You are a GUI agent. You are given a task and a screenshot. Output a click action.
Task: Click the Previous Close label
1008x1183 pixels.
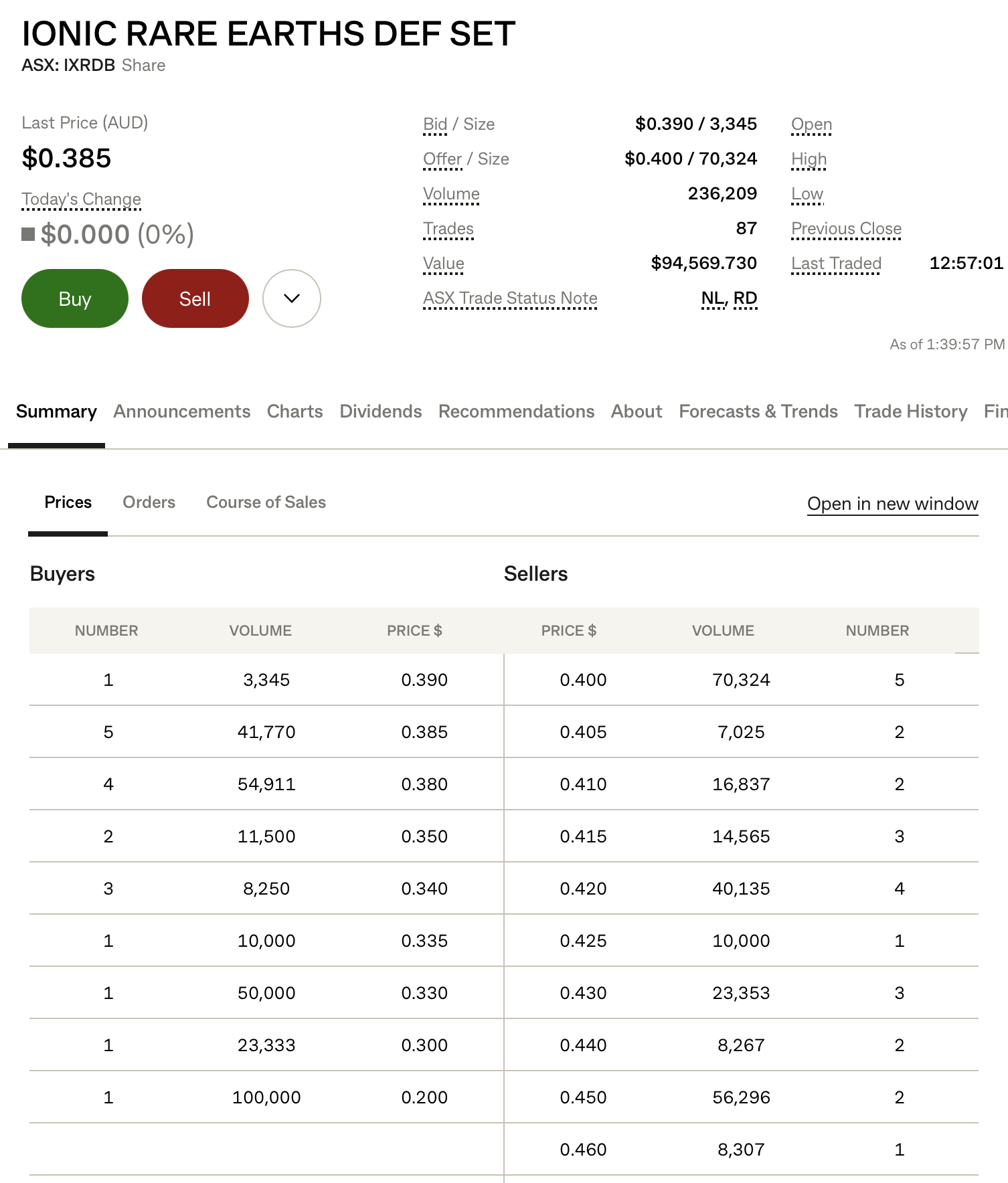pyautogui.click(x=846, y=229)
